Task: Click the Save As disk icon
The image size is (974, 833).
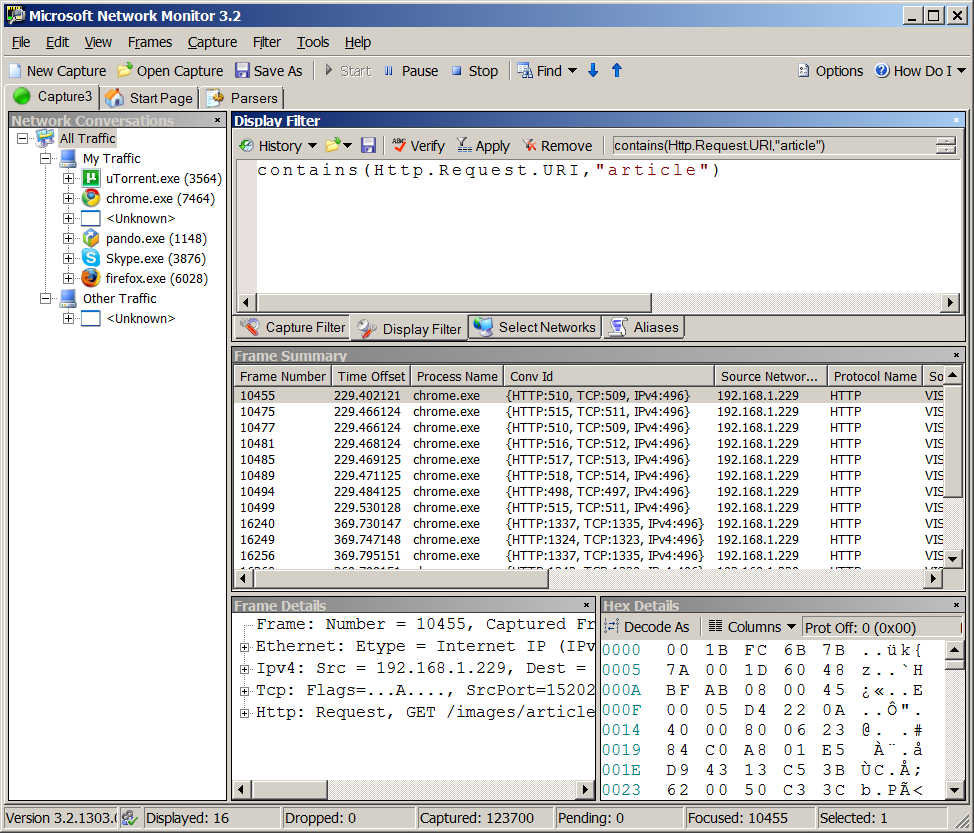Action: tap(243, 71)
